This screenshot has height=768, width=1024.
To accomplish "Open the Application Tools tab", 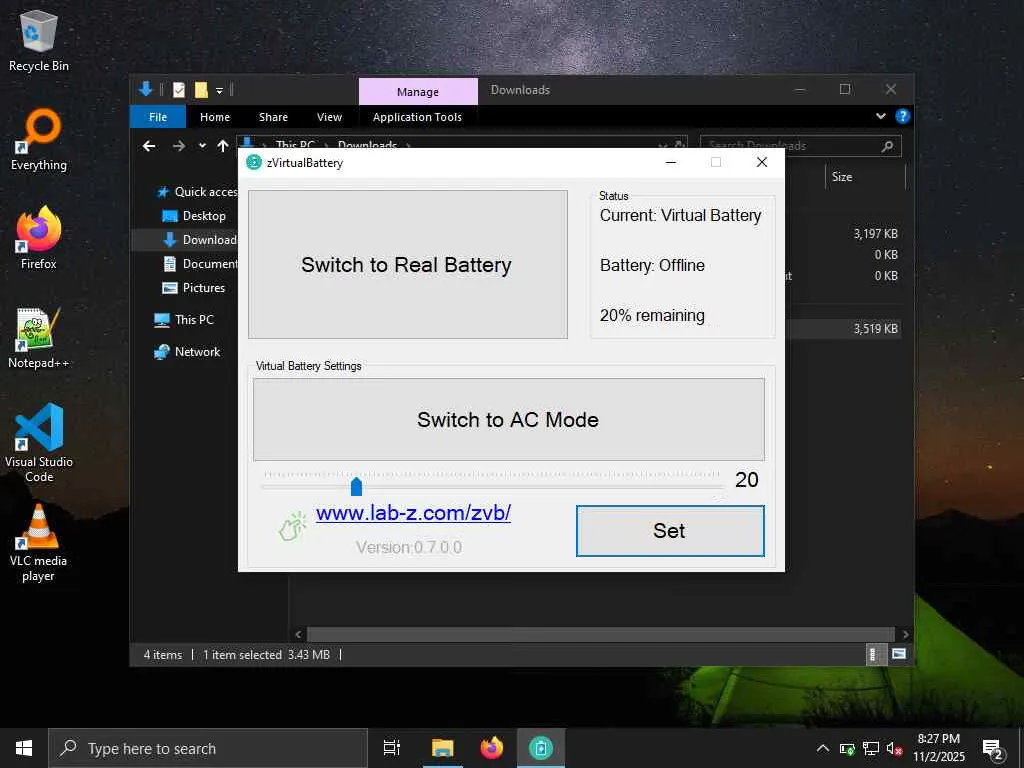I will tap(417, 117).
